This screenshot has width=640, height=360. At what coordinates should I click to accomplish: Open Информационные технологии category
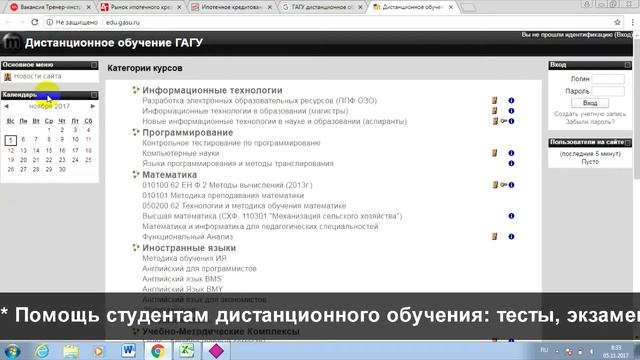[212, 90]
